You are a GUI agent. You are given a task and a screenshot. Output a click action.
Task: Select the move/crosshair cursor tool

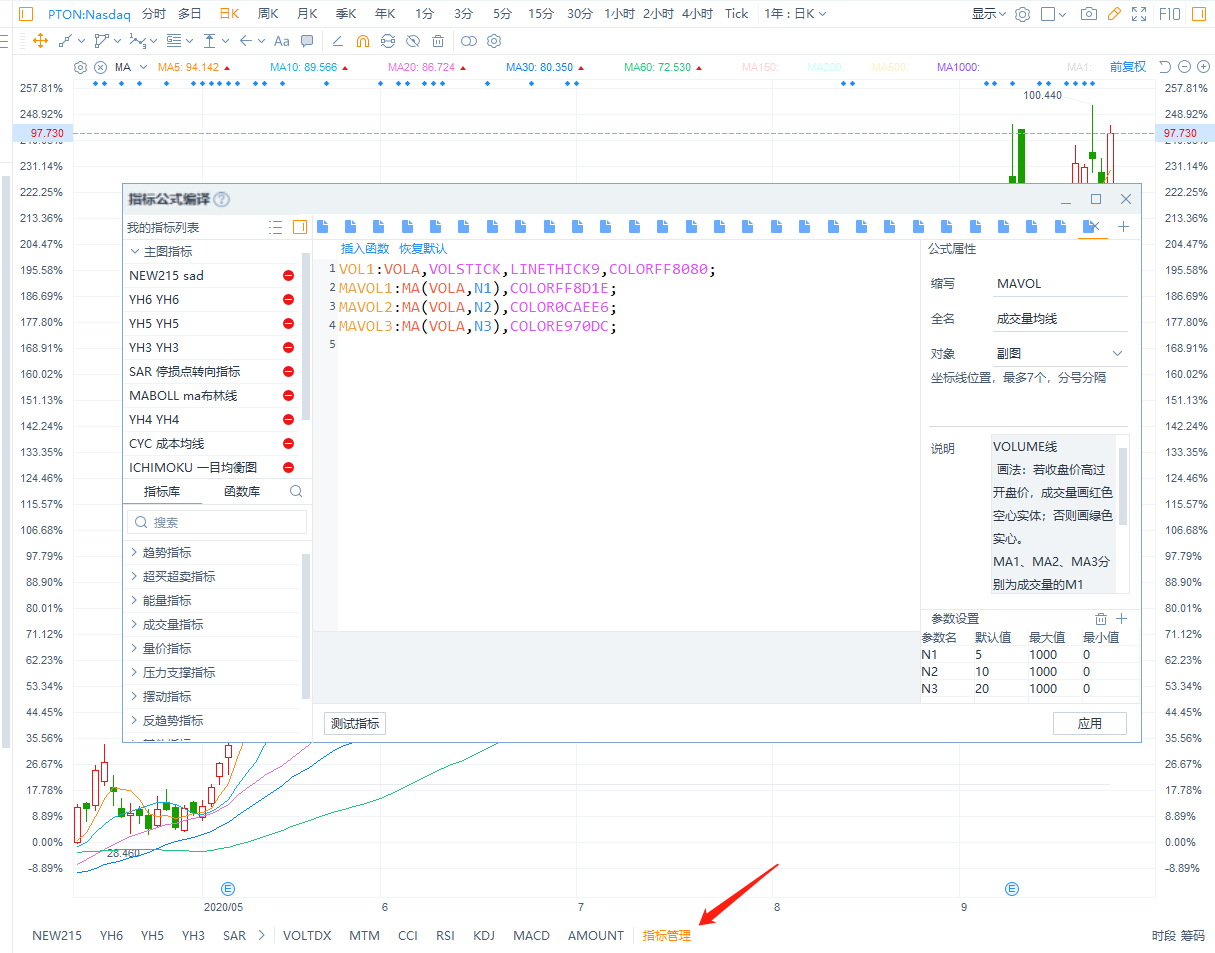[41, 41]
